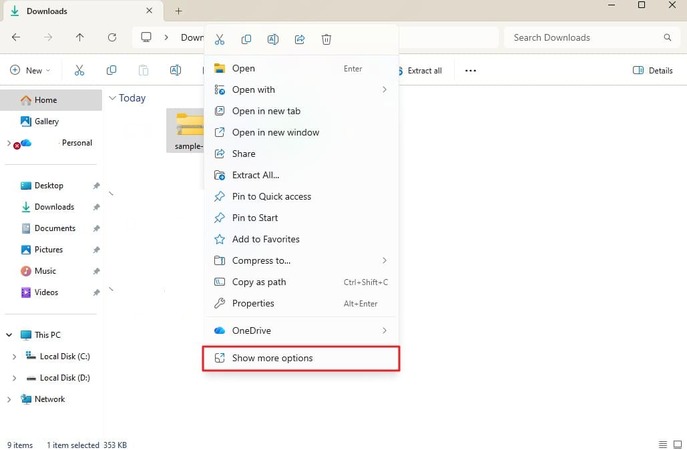Open the Compress to... submenu
The image size is (687, 450).
[x=301, y=261]
